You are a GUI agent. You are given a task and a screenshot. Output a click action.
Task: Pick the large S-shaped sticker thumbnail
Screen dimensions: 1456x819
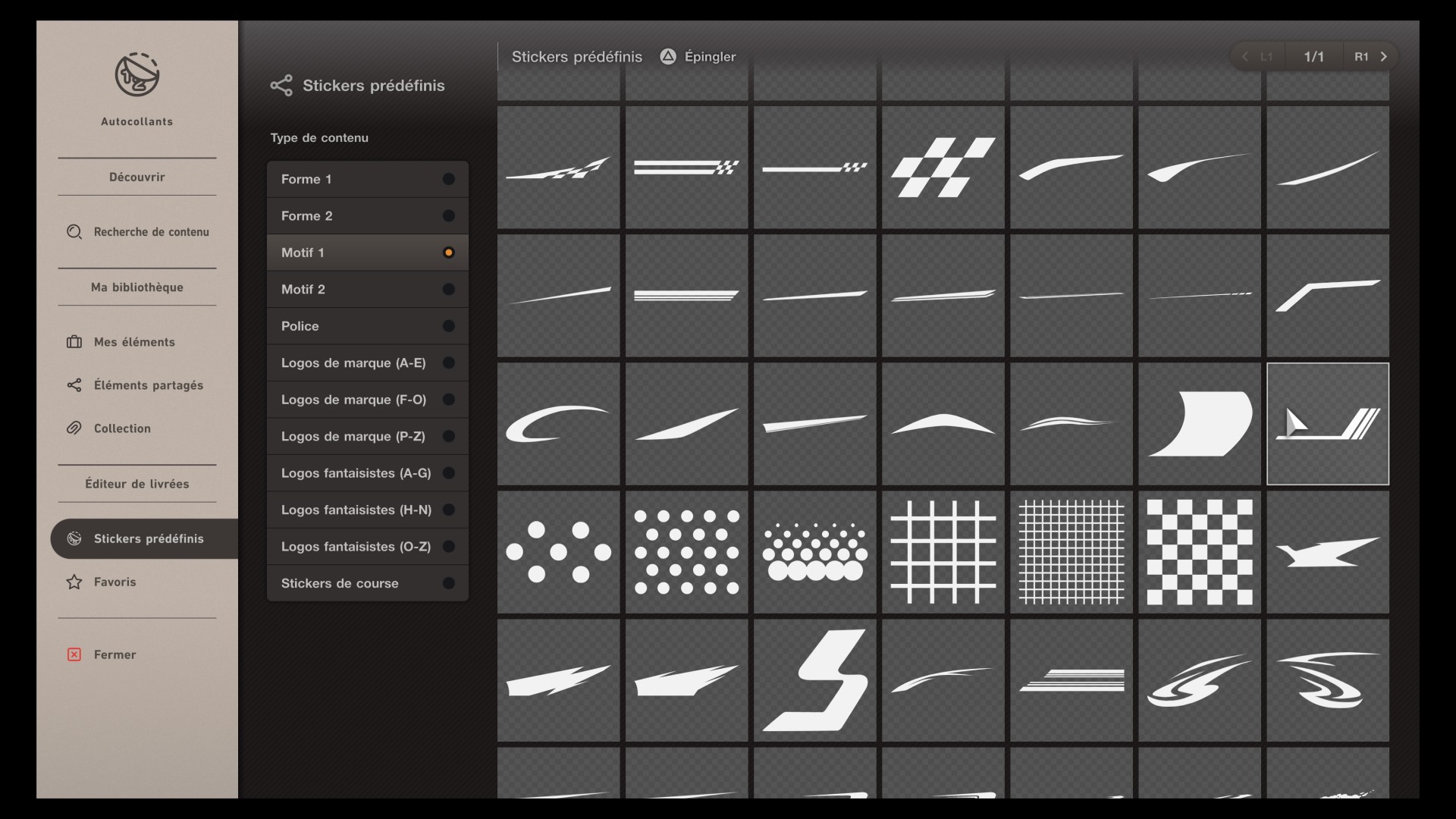(x=814, y=680)
